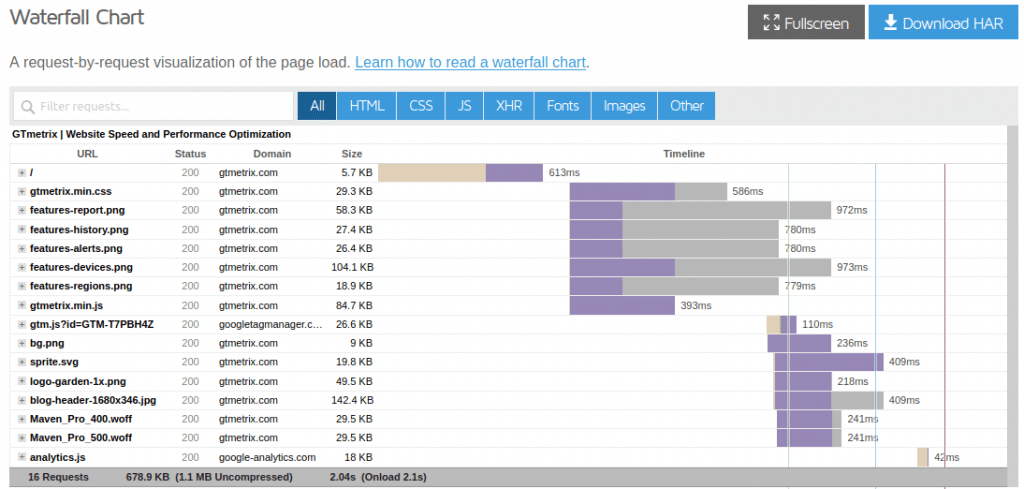Viewport: 1024px width, 489px height.
Task: Expand the sprite.svg request entry
Action: click(22, 362)
